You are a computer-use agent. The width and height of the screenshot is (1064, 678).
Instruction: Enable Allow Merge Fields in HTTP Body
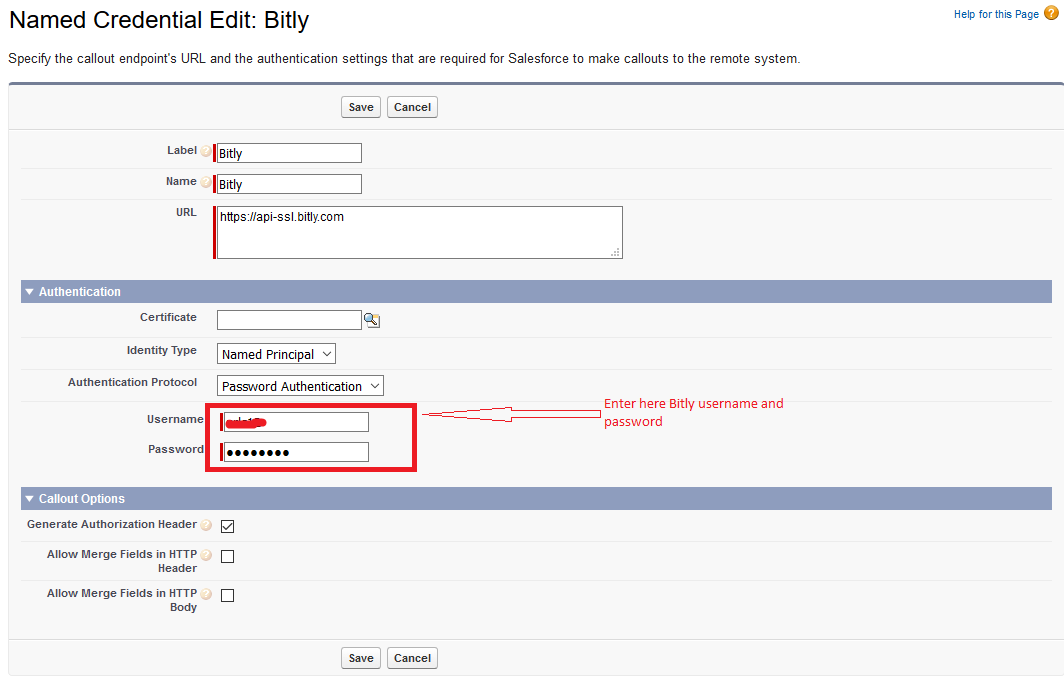[227, 595]
